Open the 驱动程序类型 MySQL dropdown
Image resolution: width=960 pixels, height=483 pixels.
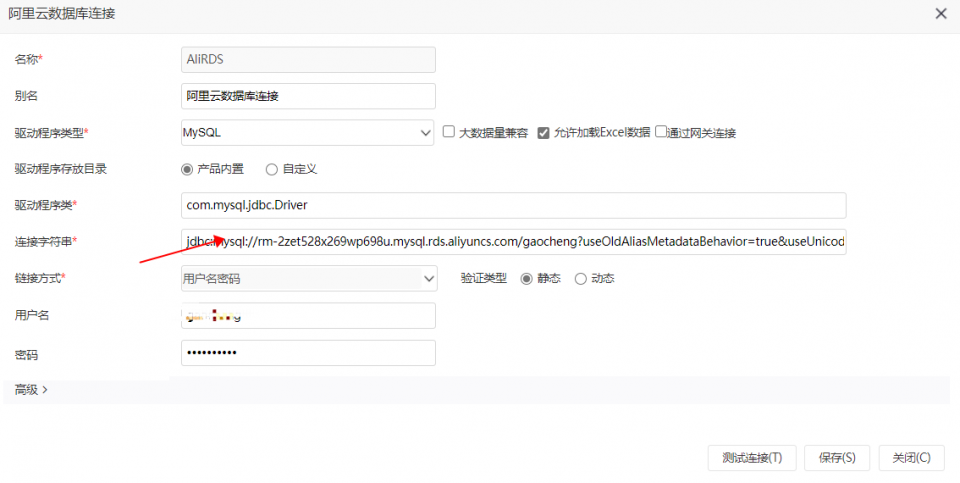[x=307, y=133]
